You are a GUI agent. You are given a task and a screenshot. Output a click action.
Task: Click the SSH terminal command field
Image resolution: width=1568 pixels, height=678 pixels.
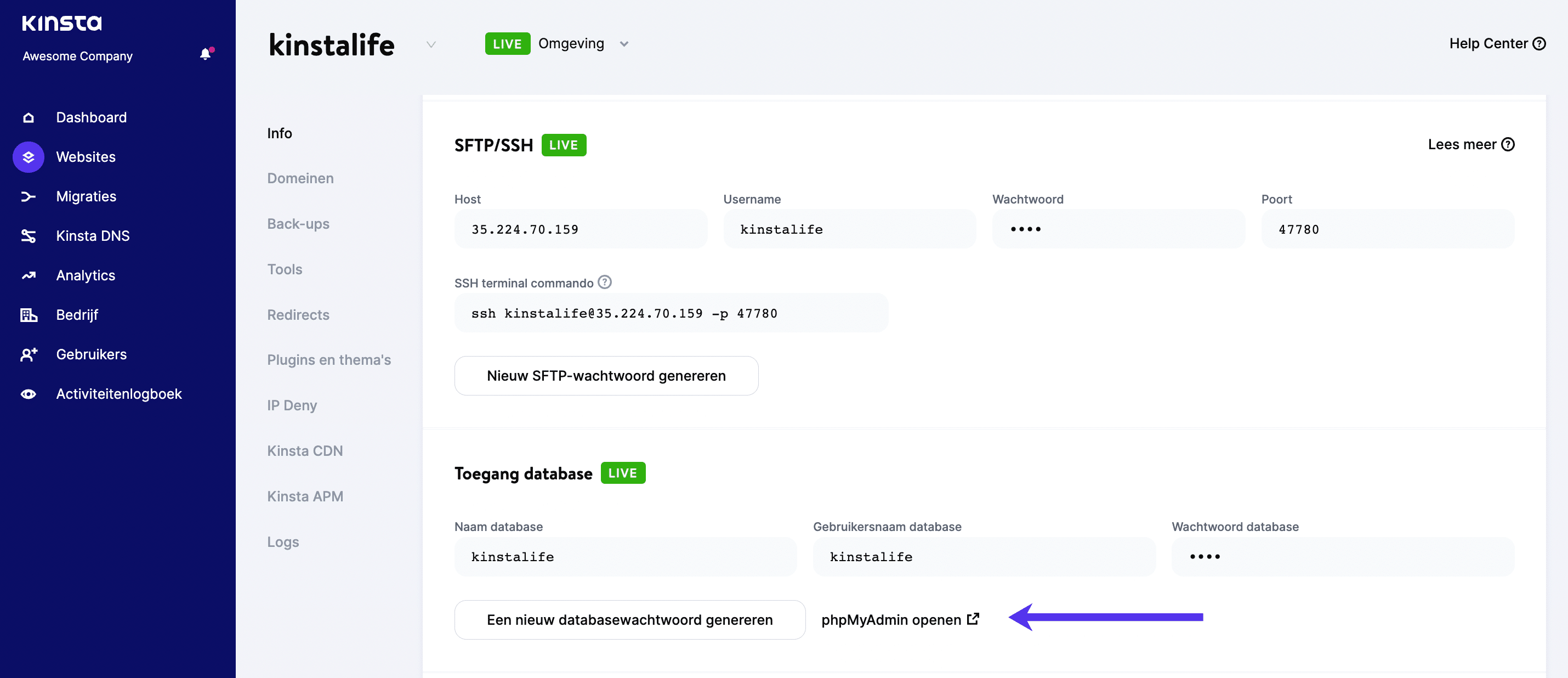(x=672, y=313)
